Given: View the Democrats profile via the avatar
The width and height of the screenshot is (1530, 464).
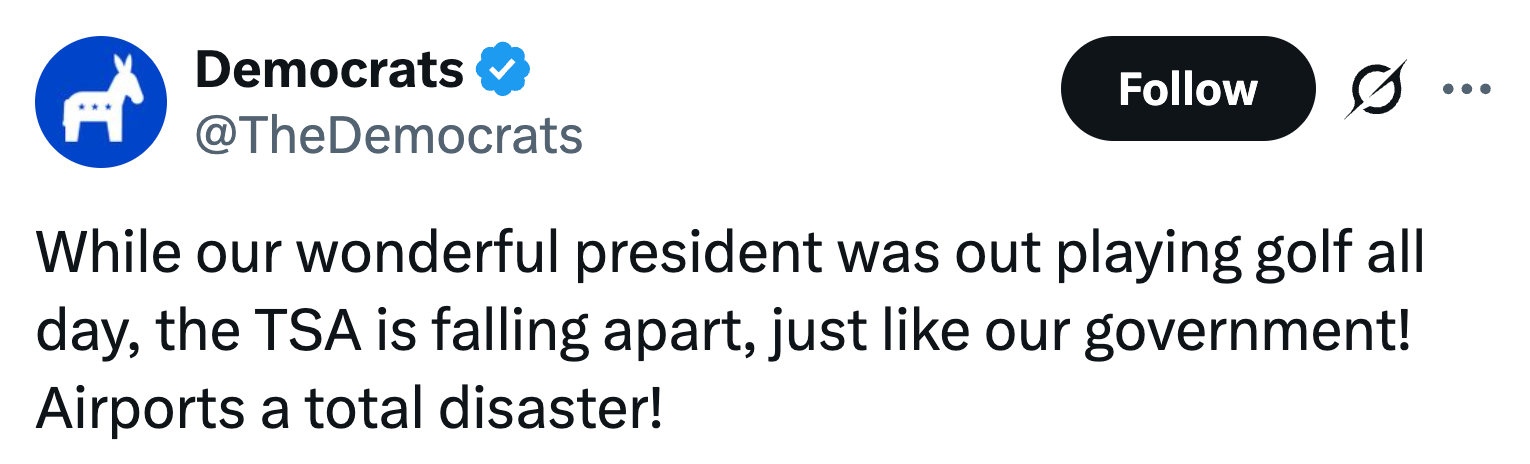Looking at the screenshot, I should click(100, 102).
